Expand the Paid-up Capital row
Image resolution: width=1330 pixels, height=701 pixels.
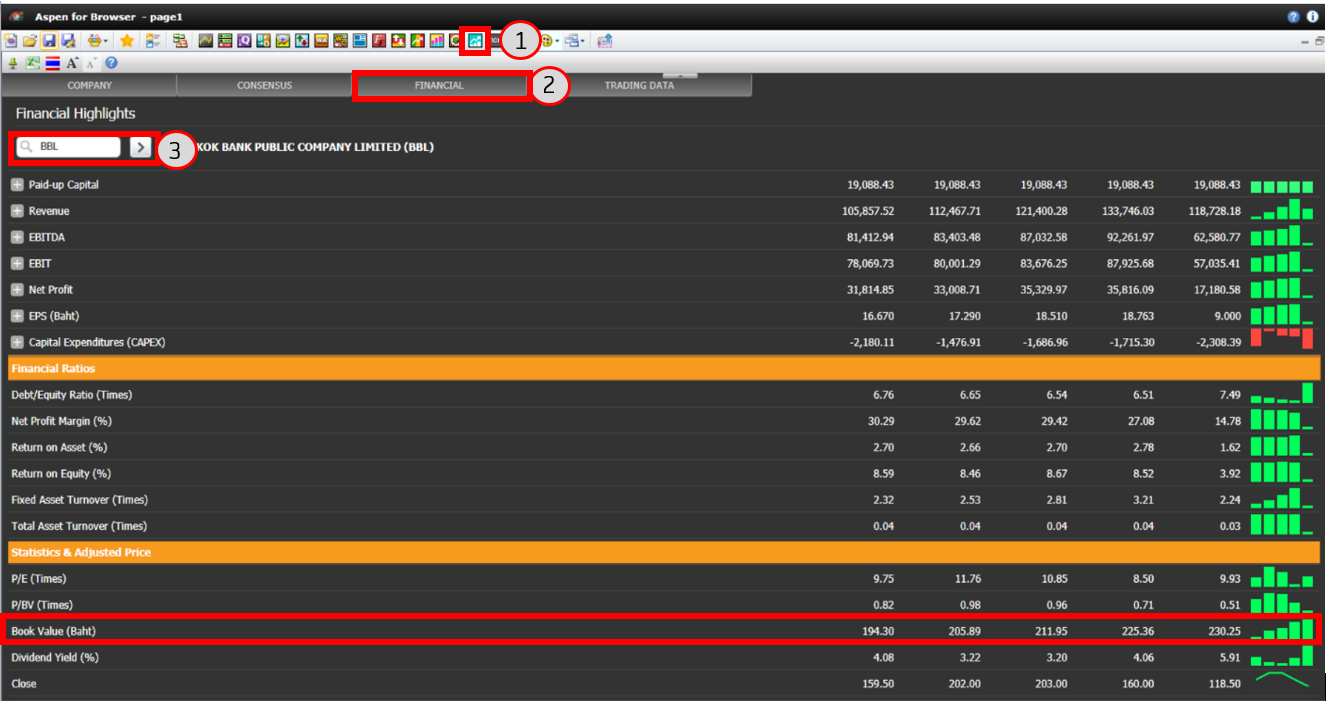click(x=17, y=185)
